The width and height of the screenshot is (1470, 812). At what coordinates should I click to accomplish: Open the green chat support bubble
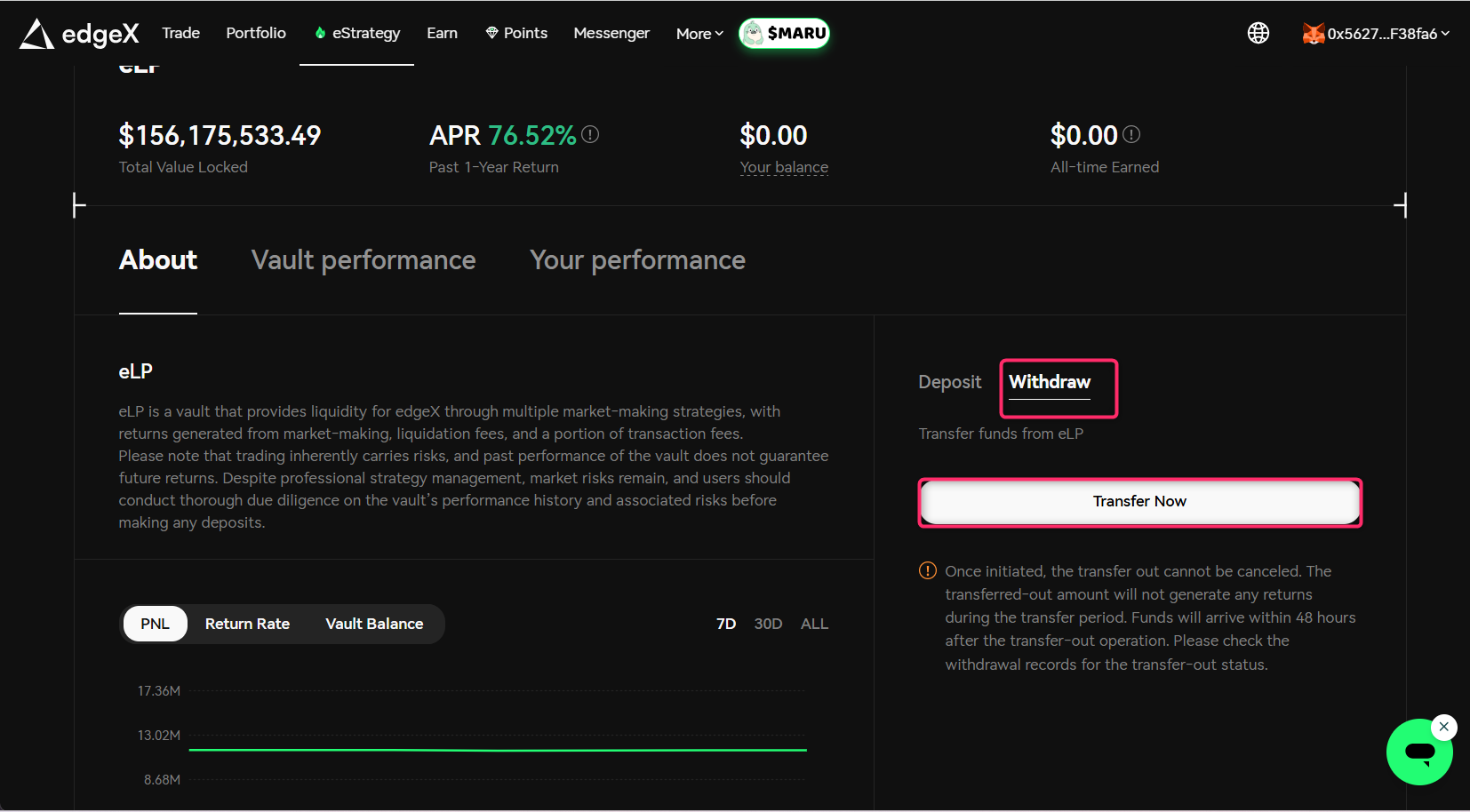click(x=1418, y=752)
